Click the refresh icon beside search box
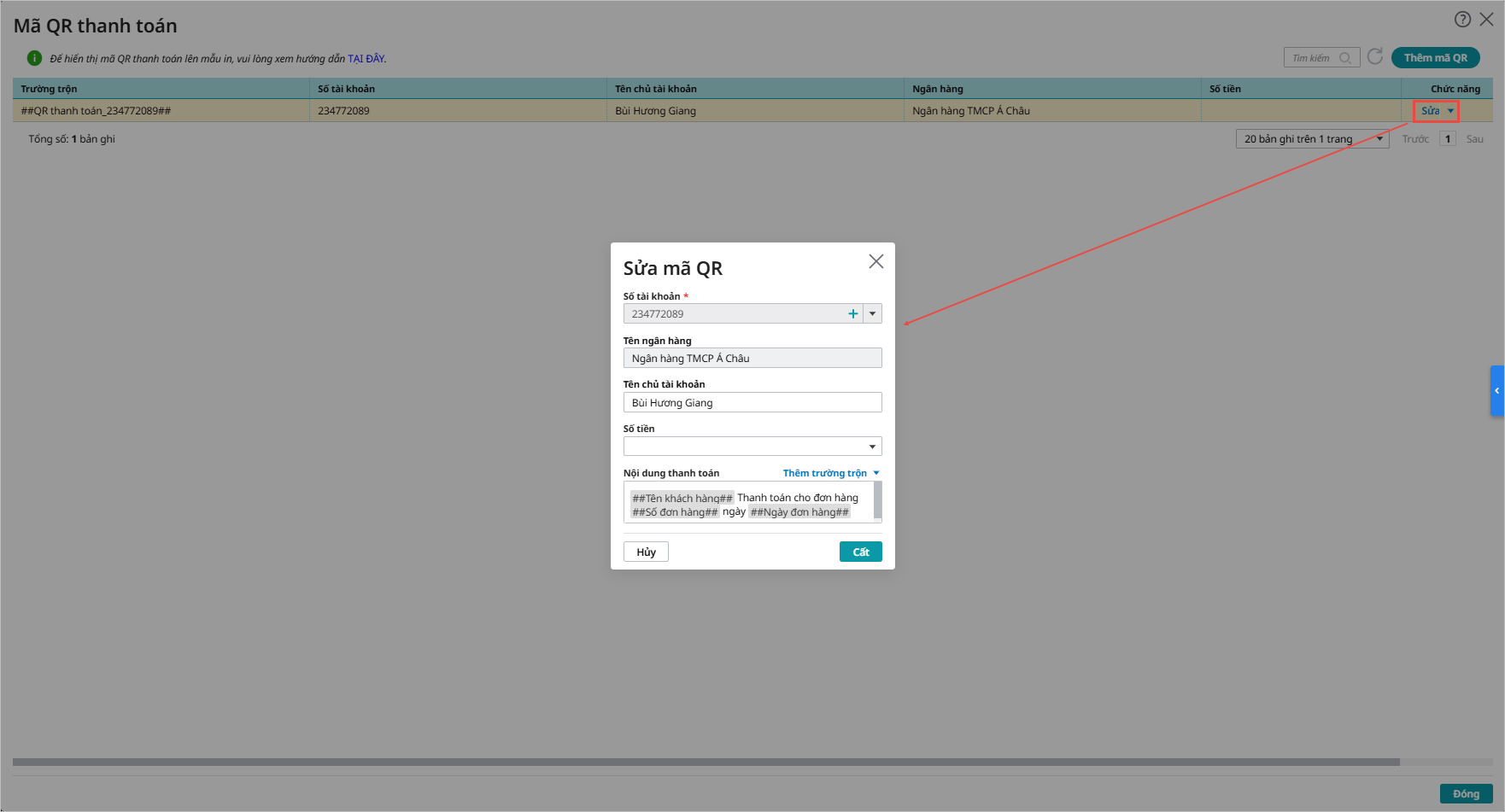 coord(1375,56)
